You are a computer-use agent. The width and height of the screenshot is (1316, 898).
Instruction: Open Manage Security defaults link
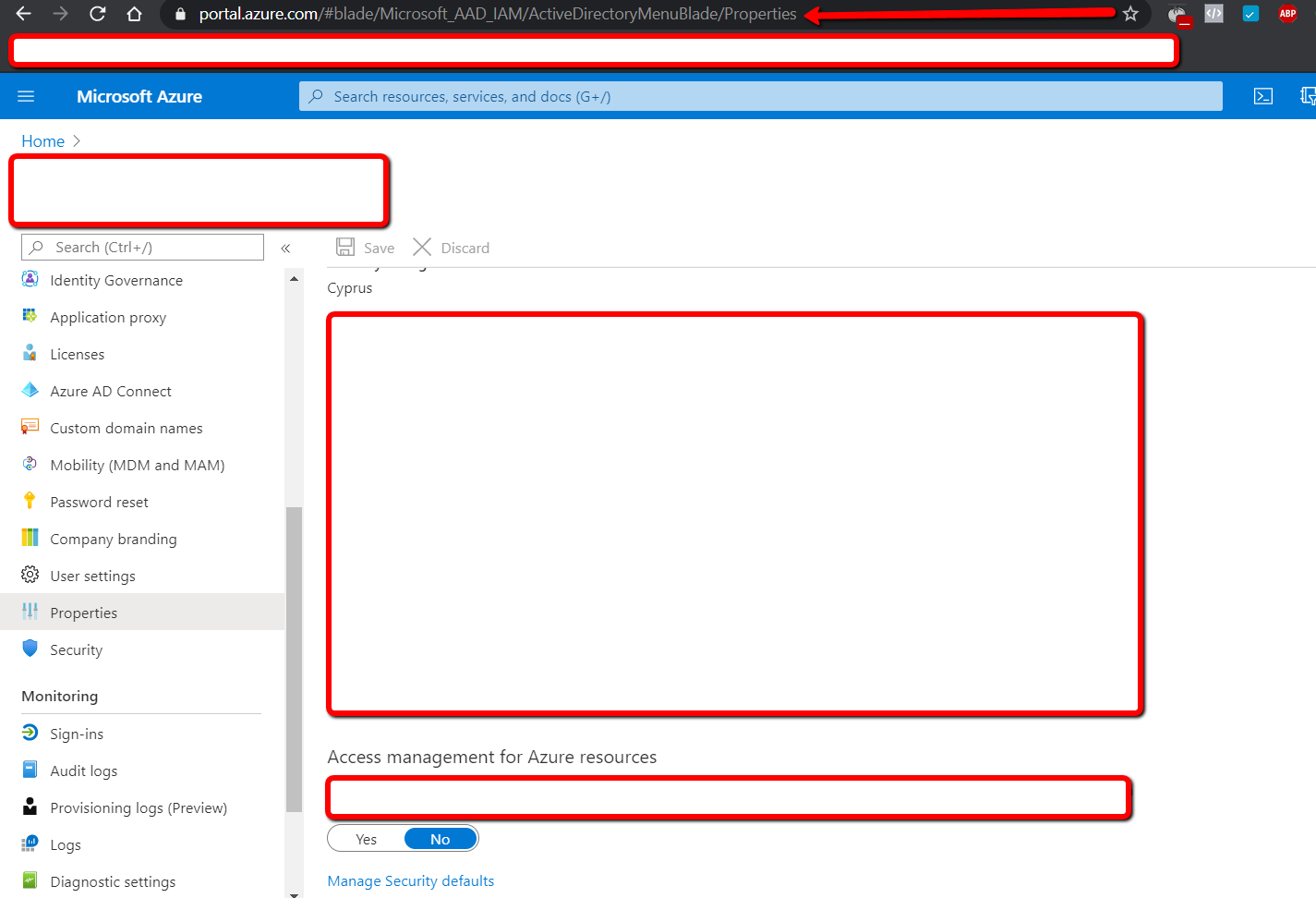[410, 881]
